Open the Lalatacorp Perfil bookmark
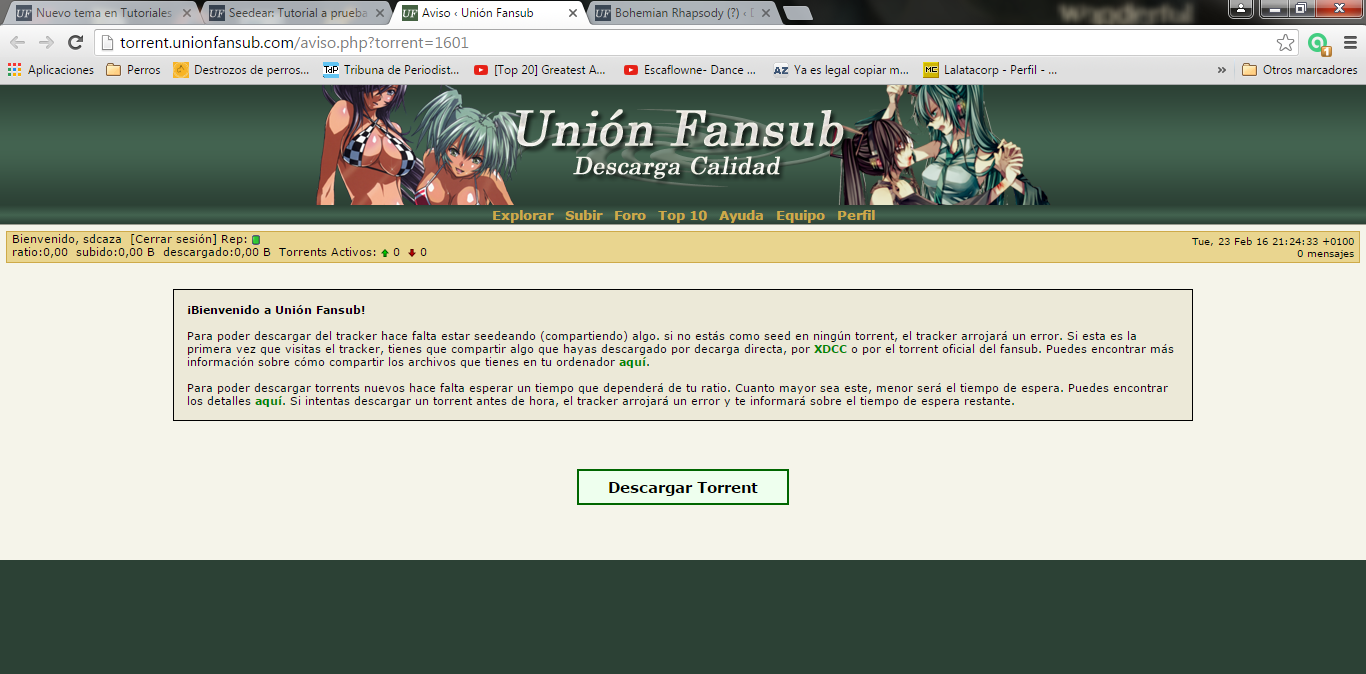The width and height of the screenshot is (1366, 674). [x=990, y=70]
